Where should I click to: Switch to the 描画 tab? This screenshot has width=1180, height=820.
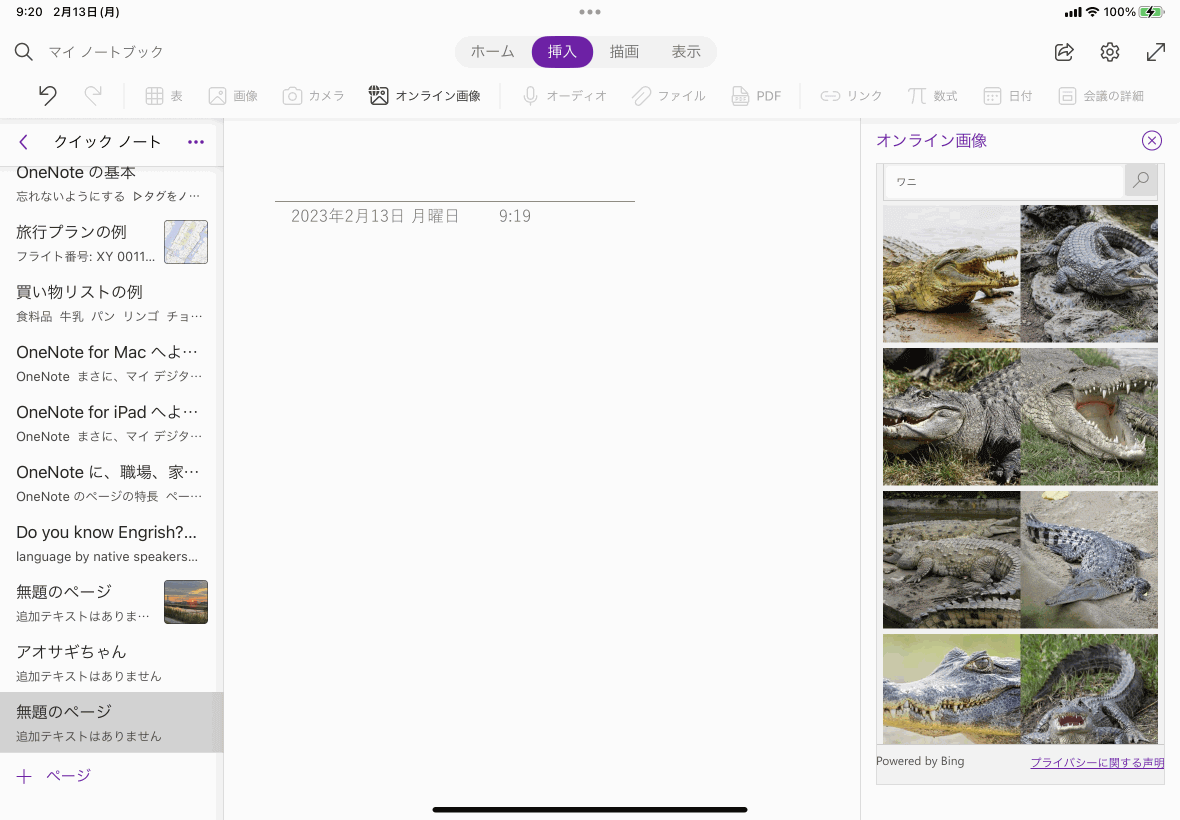(x=624, y=51)
